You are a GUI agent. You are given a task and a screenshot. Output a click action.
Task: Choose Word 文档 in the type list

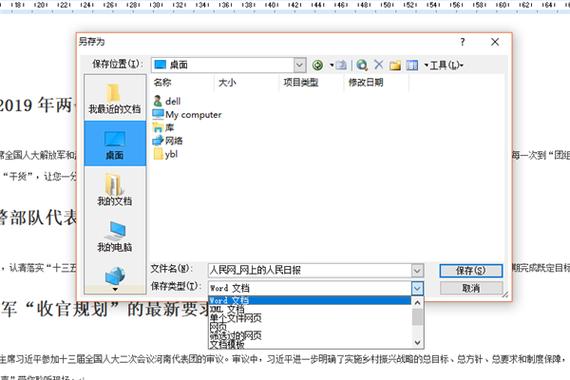[x=310, y=300]
